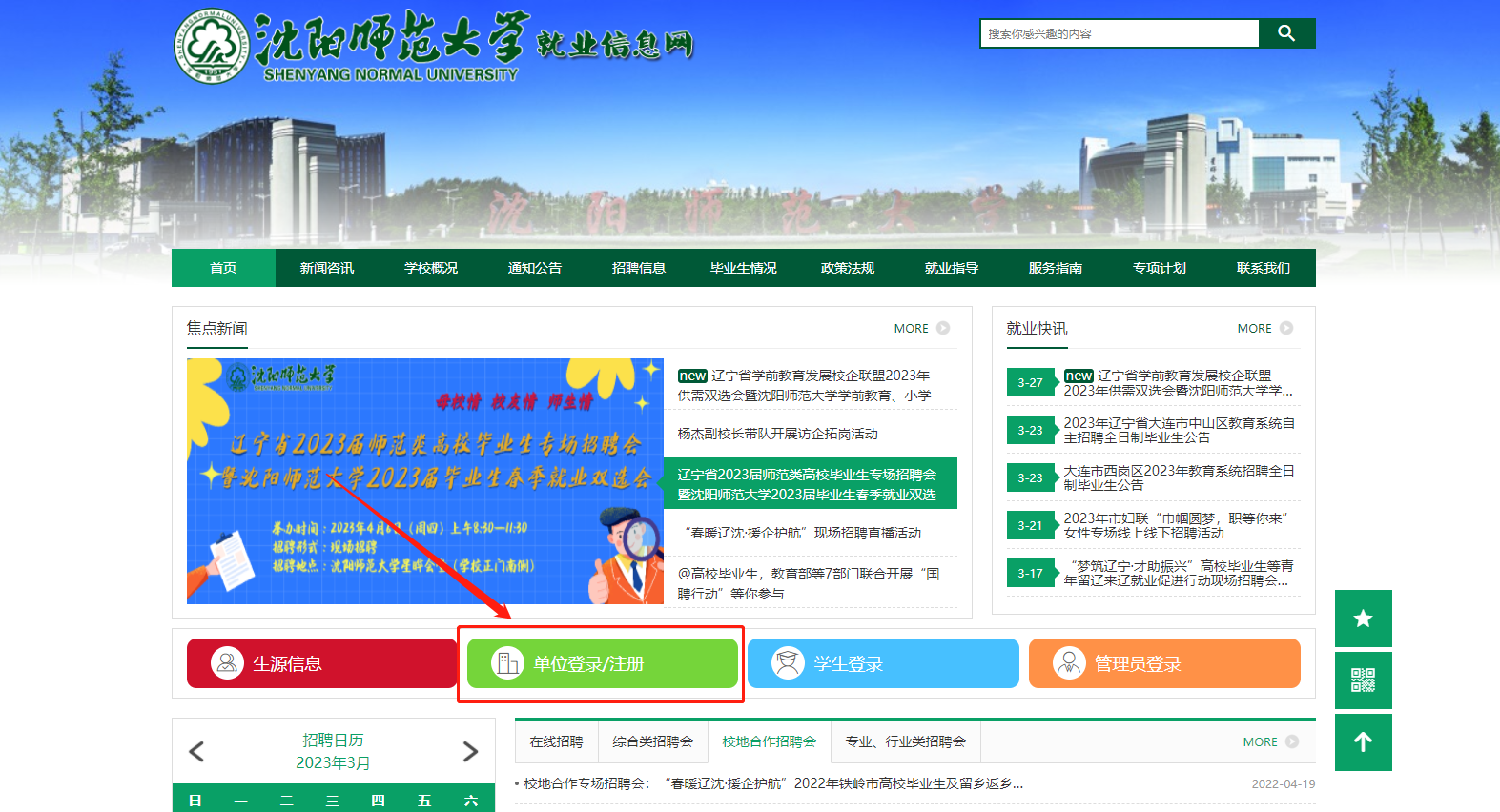Open 校地合作专场招聘会 2022年铁岭市 entry
The image size is (1500, 812).
(x=773, y=783)
